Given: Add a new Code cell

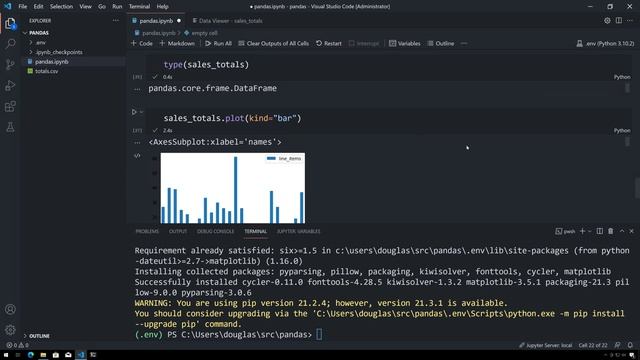Looking at the screenshot, I should tap(142, 43).
